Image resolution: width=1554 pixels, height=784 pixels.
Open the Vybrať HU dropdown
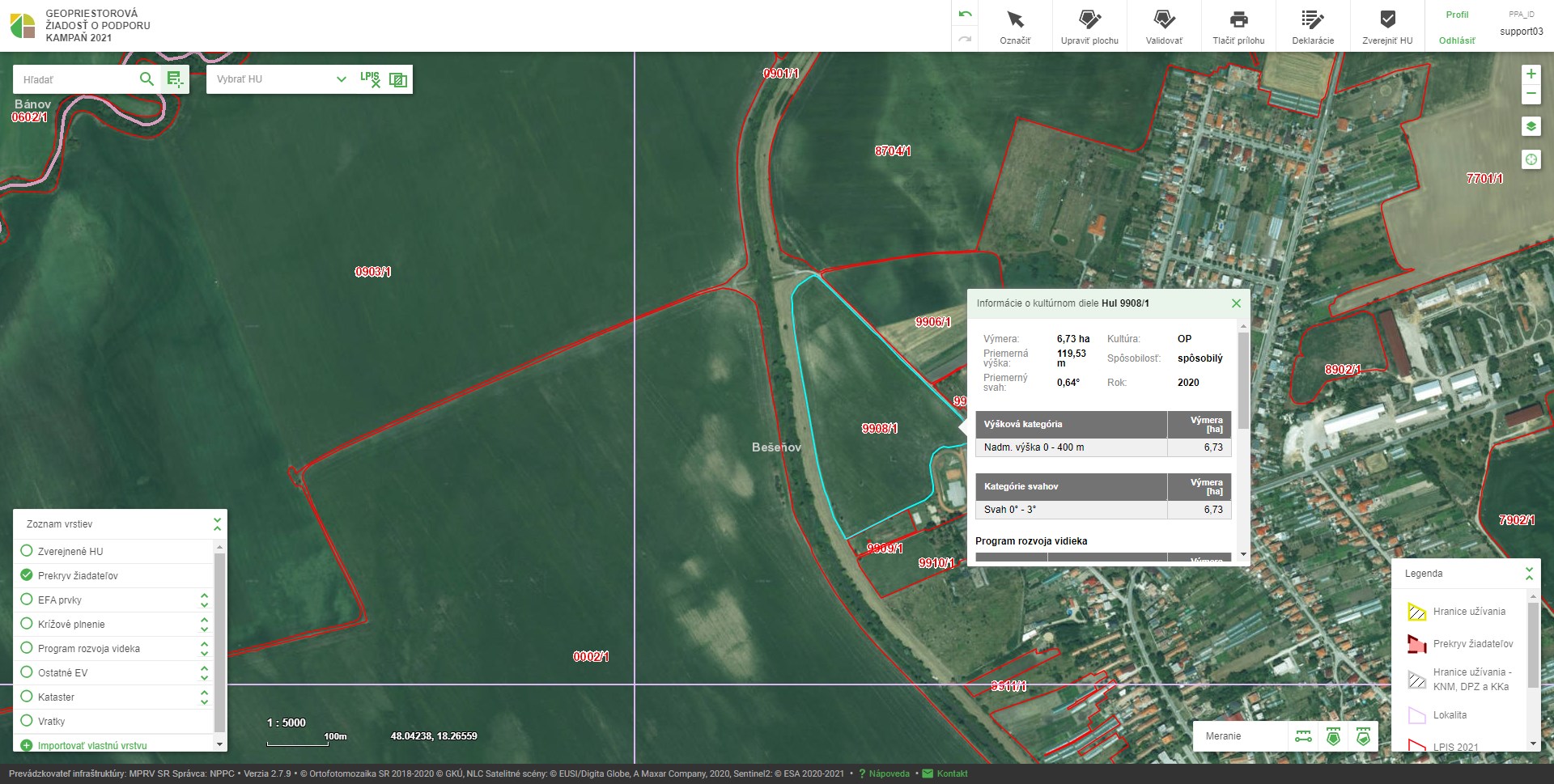[280, 79]
